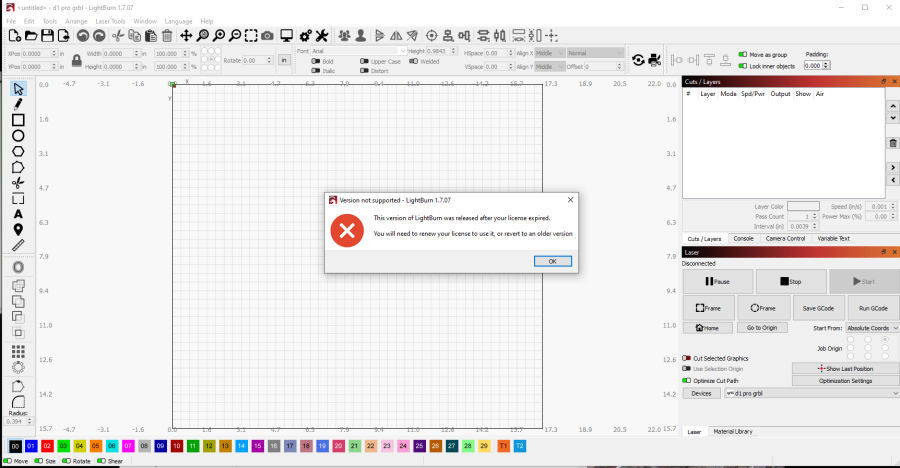This screenshot has width=900, height=468.
Task: Click the Stop button in Laser panel
Action: [x=790, y=281]
